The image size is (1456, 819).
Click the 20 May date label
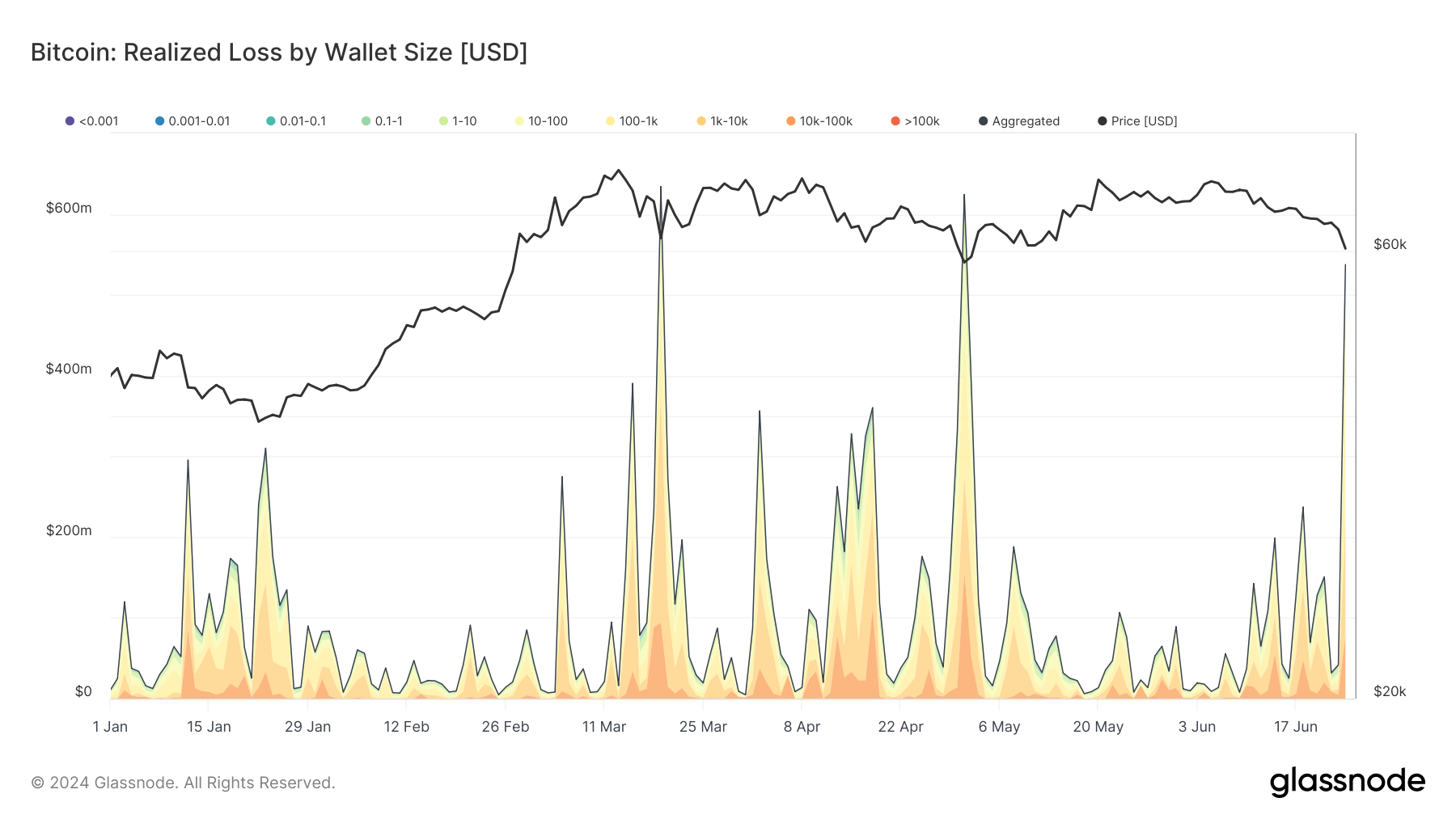point(1098,727)
